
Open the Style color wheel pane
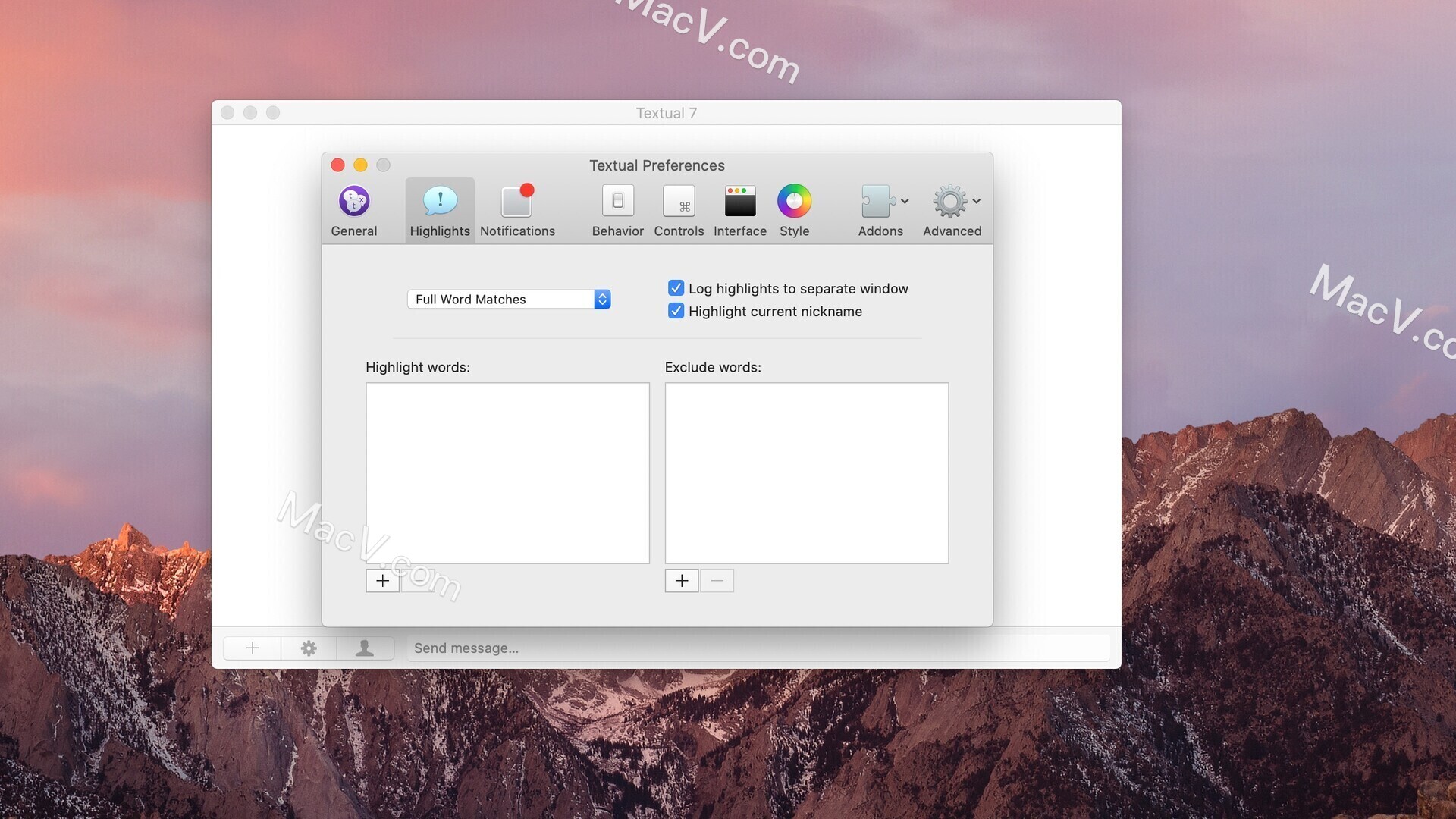click(794, 210)
